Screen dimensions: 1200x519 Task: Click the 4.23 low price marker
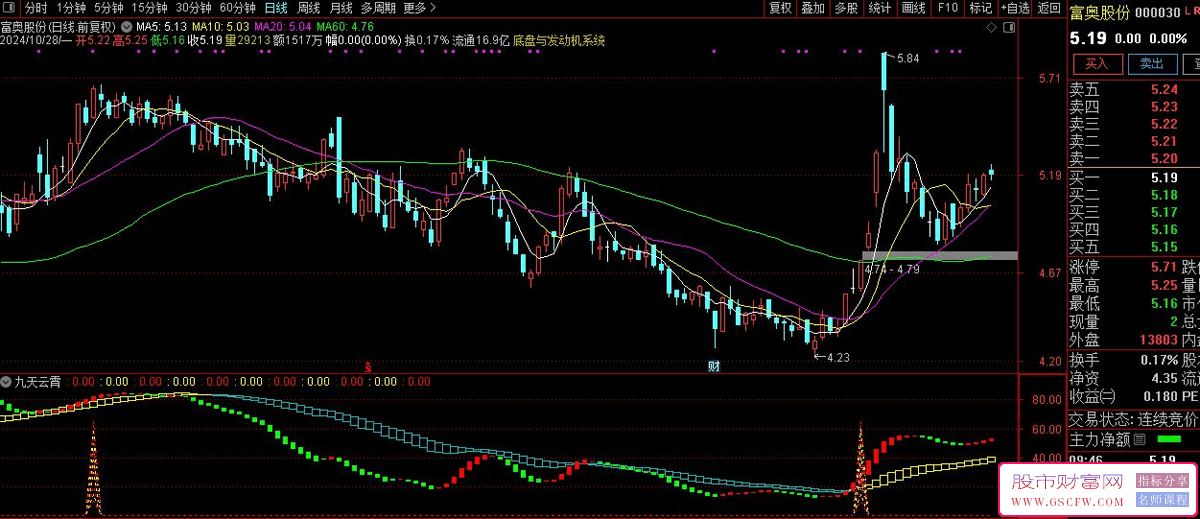pyautogui.click(x=836, y=356)
